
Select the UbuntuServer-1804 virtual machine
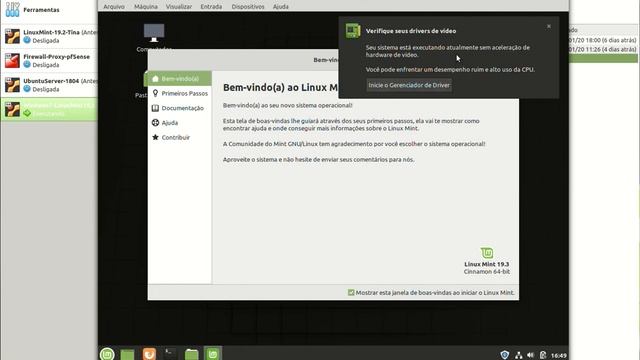click(x=49, y=85)
